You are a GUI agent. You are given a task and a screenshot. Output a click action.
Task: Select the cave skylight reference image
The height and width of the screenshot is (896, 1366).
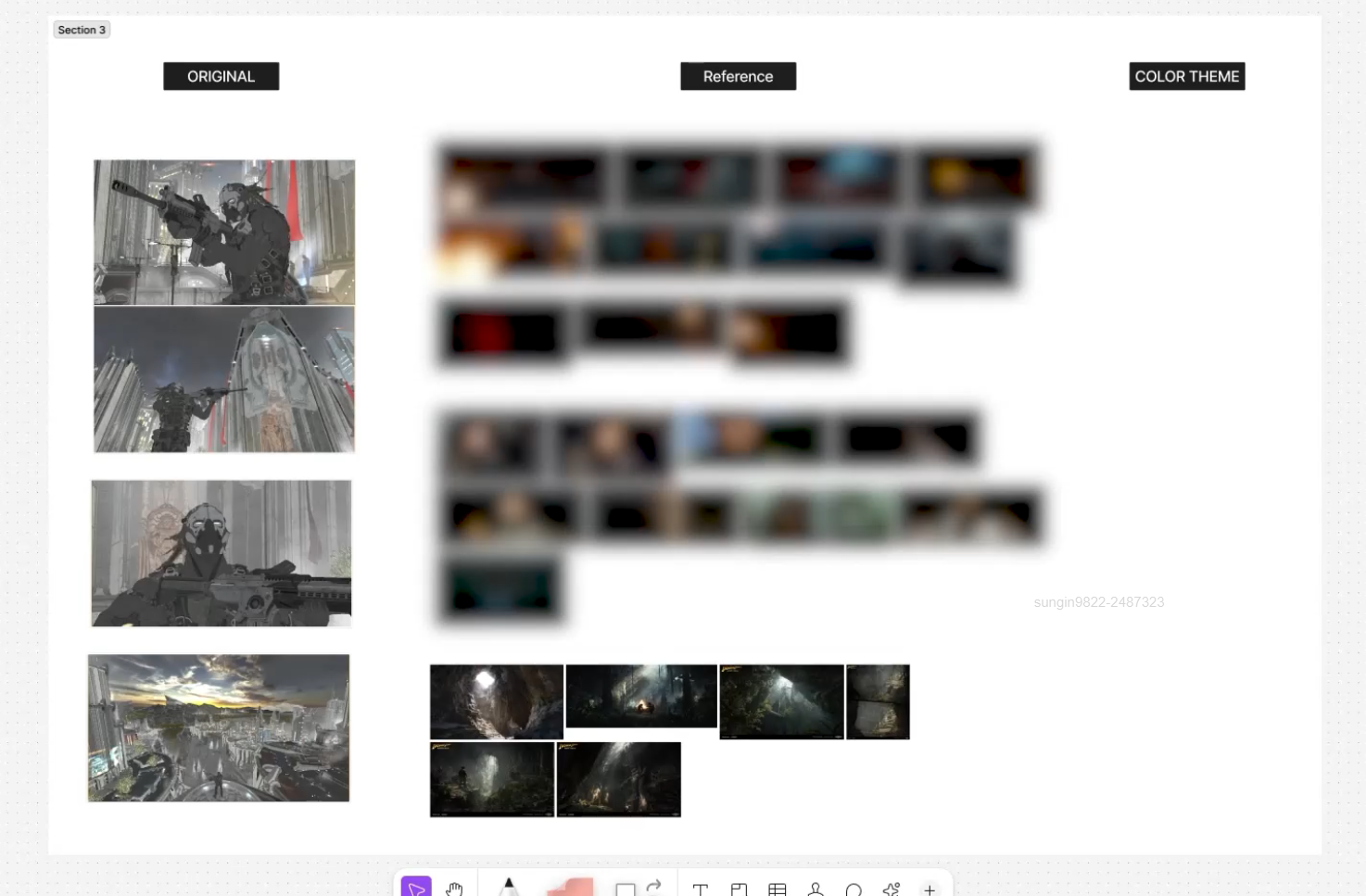point(497,701)
